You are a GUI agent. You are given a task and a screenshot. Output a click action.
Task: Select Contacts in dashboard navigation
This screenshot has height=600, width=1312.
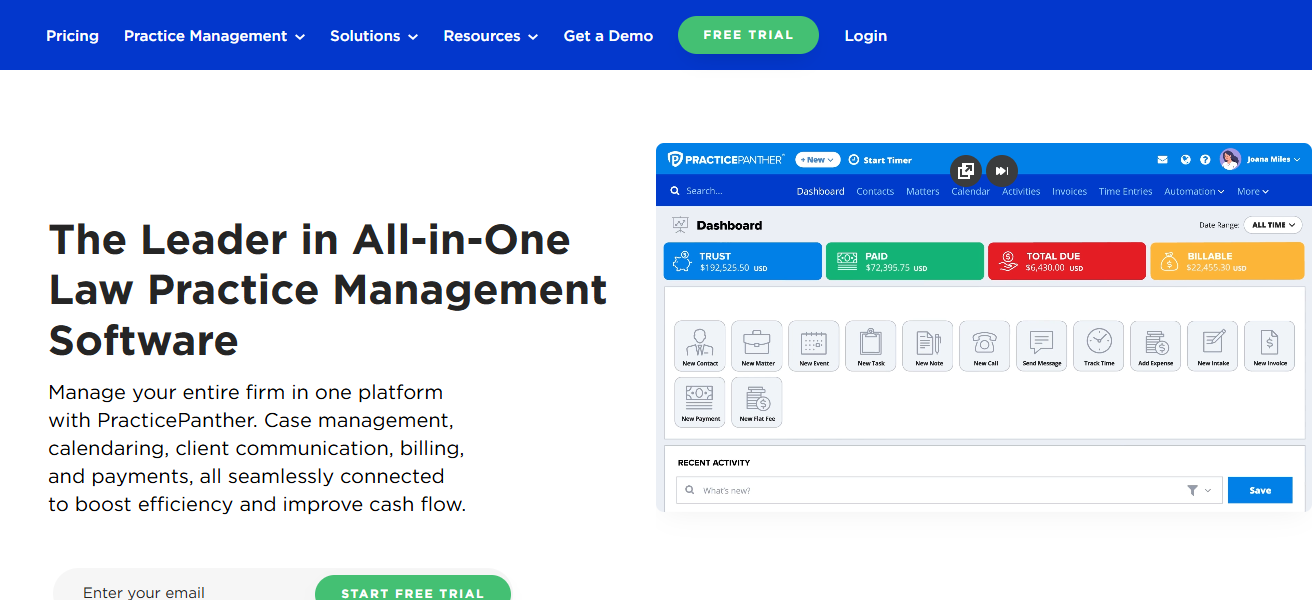click(875, 191)
